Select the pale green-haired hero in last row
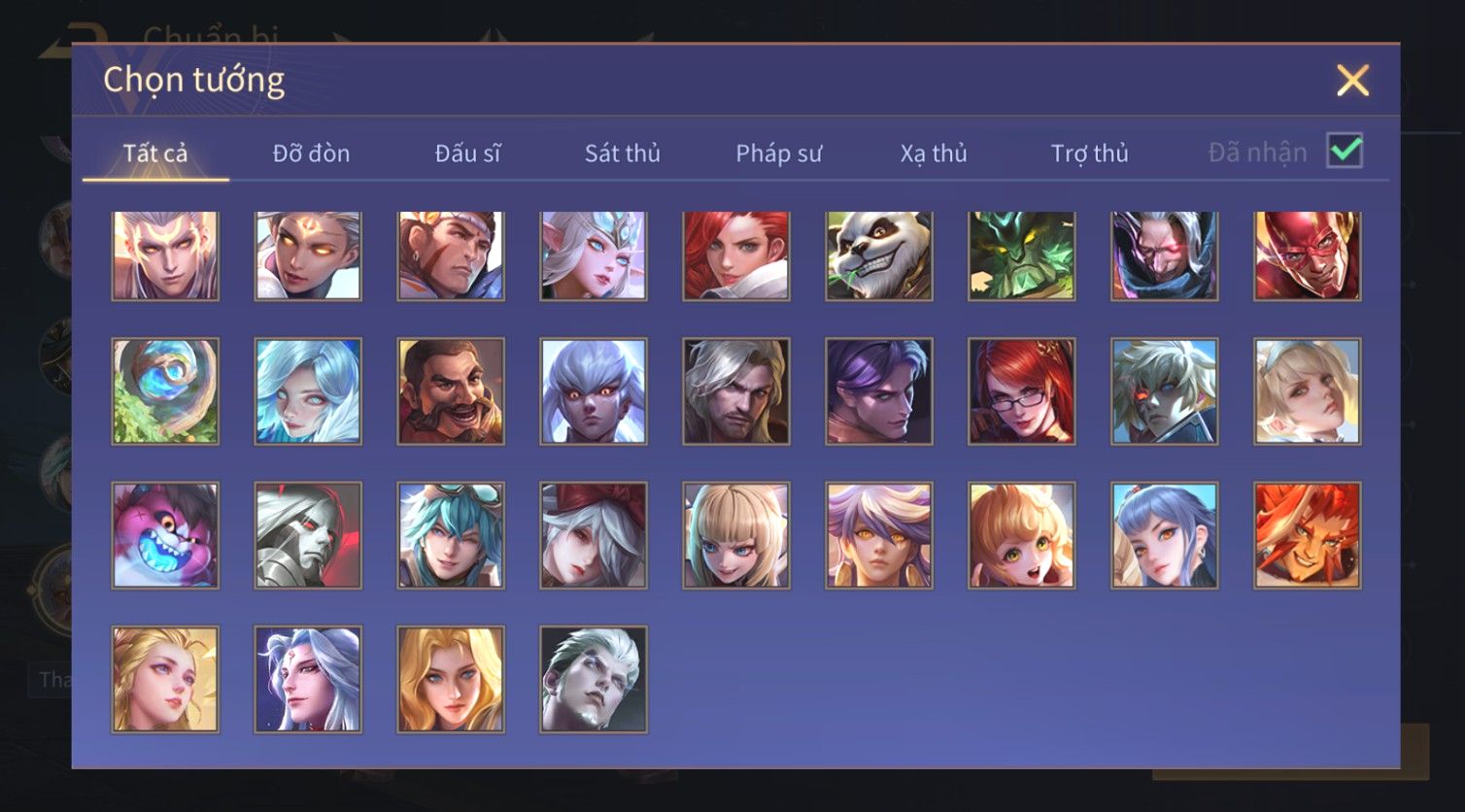Screen dimensions: 1465x812 [594, 679]
